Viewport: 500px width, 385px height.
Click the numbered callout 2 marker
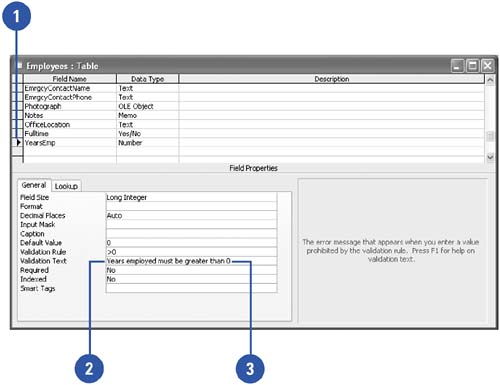click(89, 369)
